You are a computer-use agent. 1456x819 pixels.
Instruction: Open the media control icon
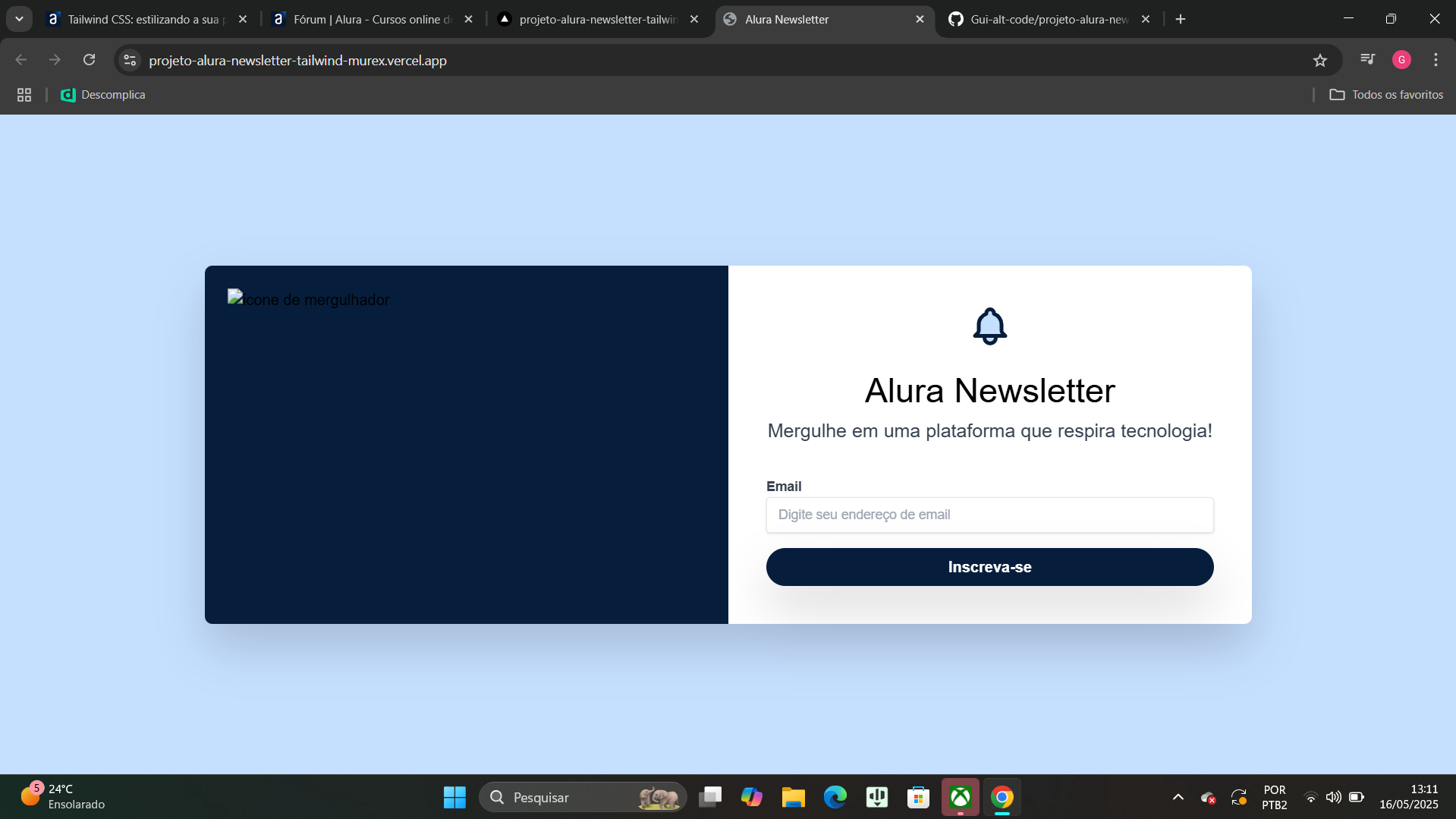click(x=1367, y=60)
